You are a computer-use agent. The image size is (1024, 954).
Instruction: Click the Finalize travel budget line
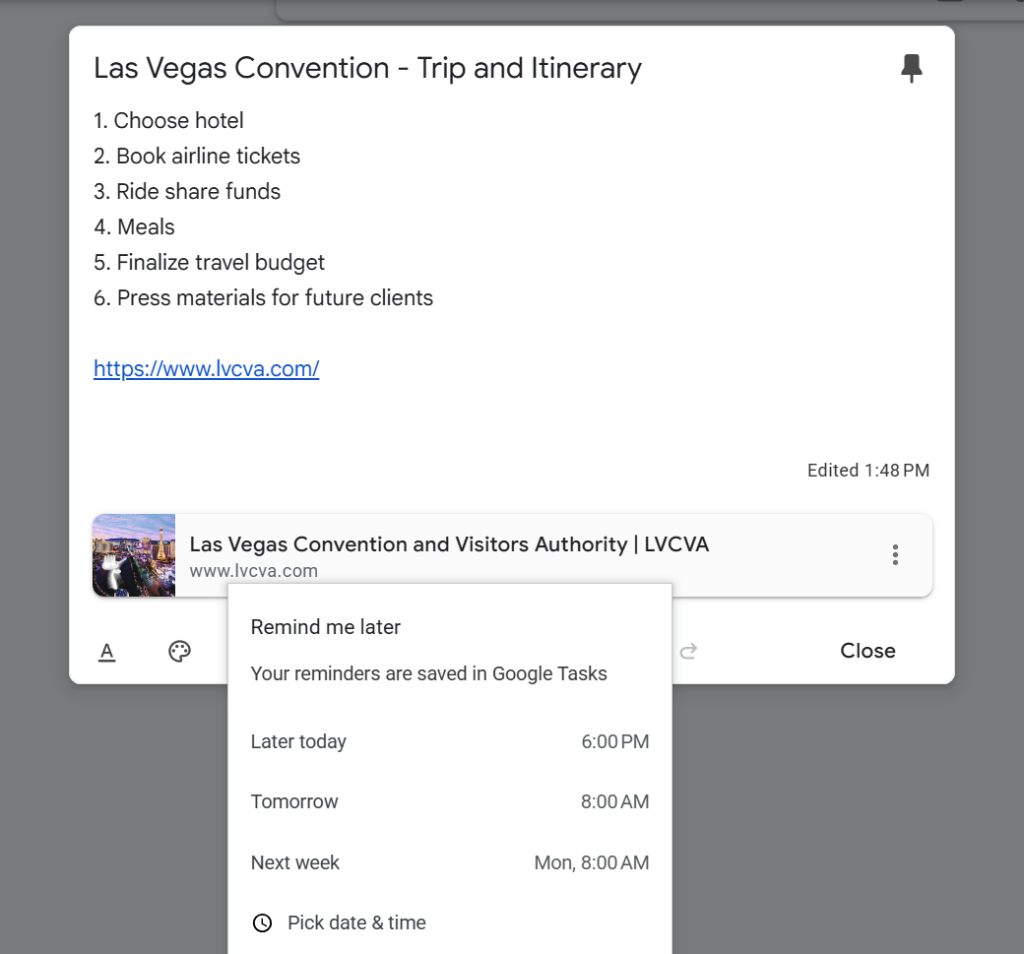[208, 262]
